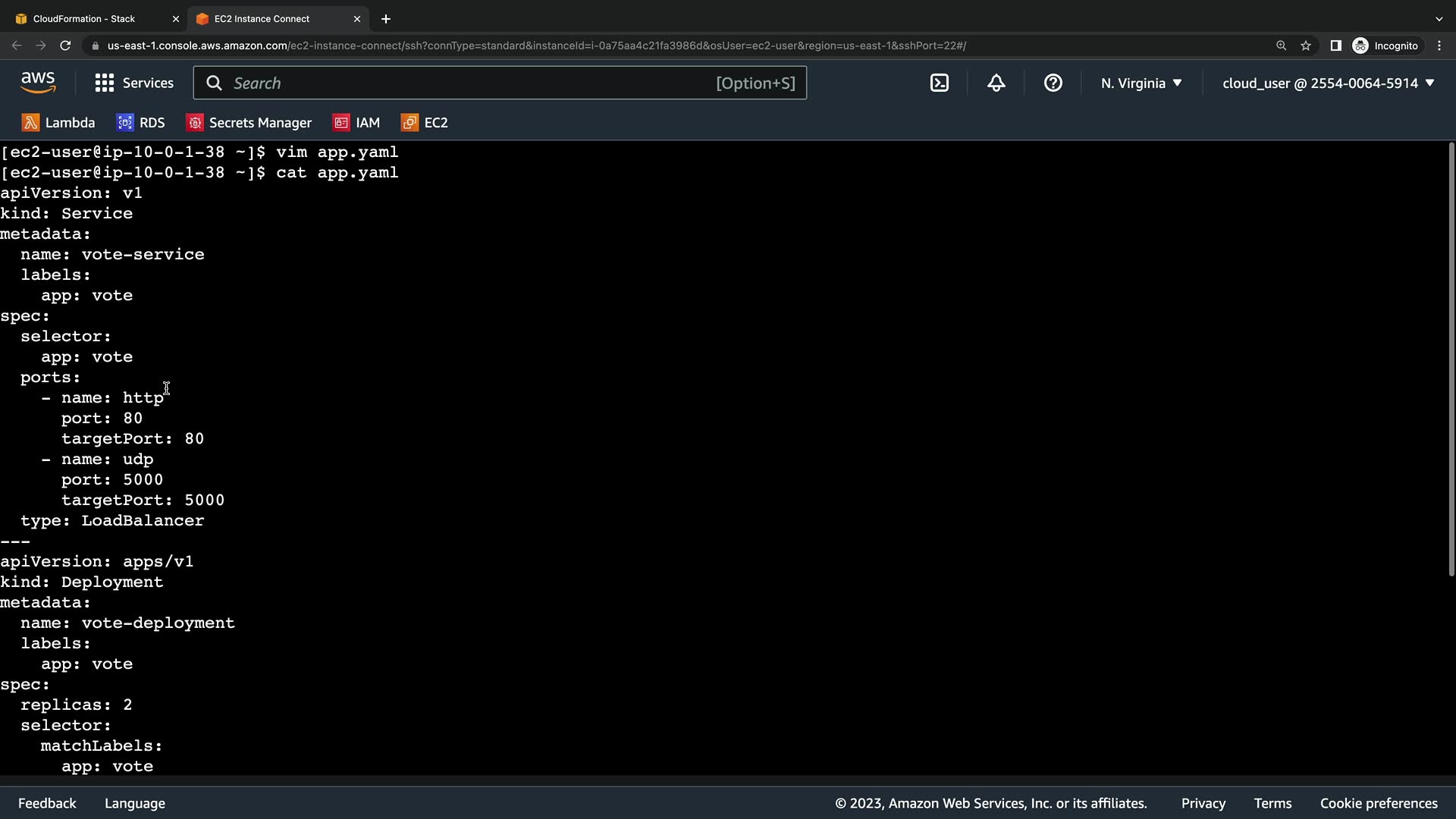
Task: Open the Services grid menu
Action: (x=134, y=83)
